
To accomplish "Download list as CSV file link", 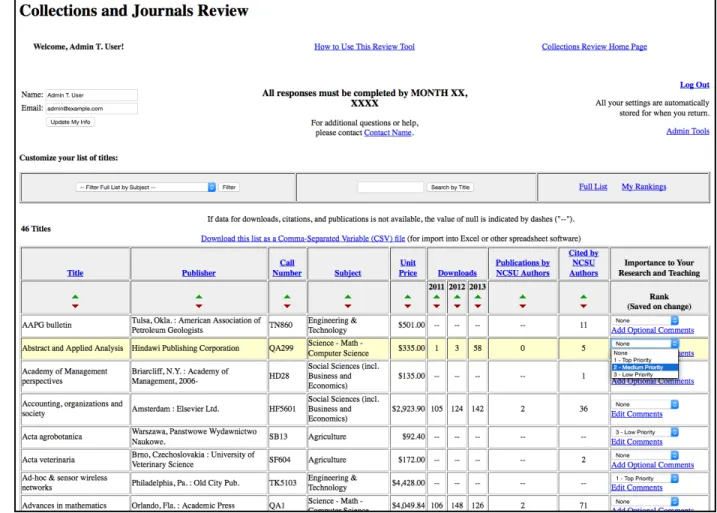I will (303, 239).
